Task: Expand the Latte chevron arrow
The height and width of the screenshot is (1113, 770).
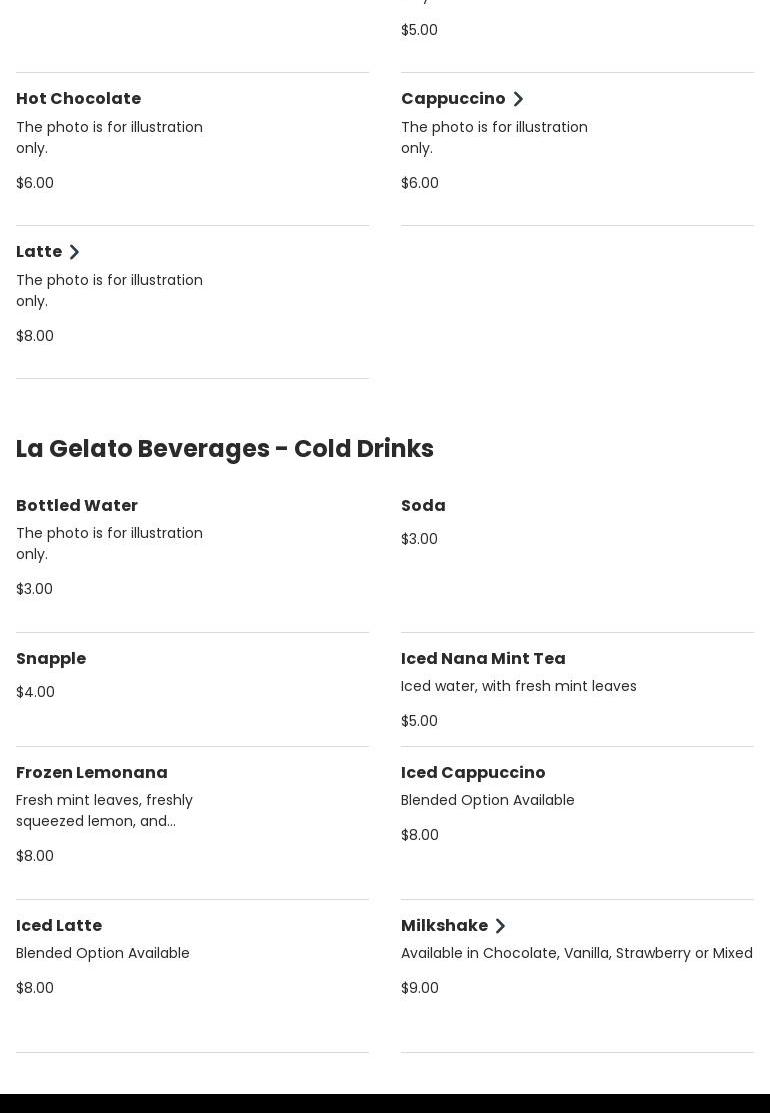Action: pos(75,252)
